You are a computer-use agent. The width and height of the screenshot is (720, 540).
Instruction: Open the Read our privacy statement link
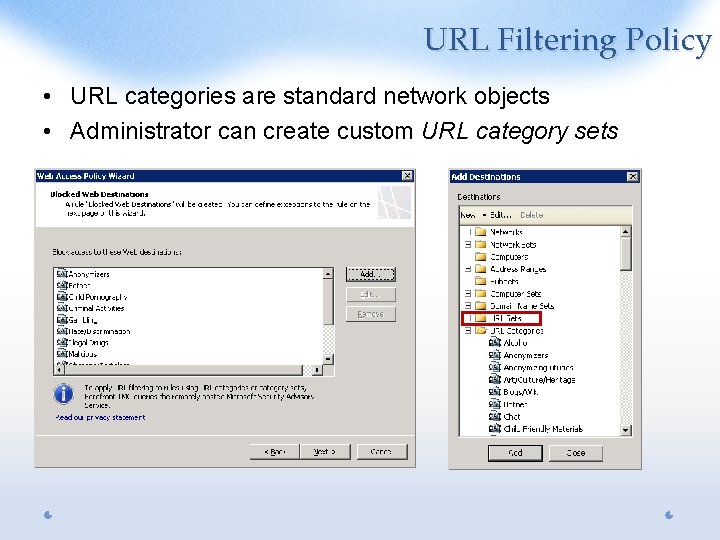click(101, 417)
